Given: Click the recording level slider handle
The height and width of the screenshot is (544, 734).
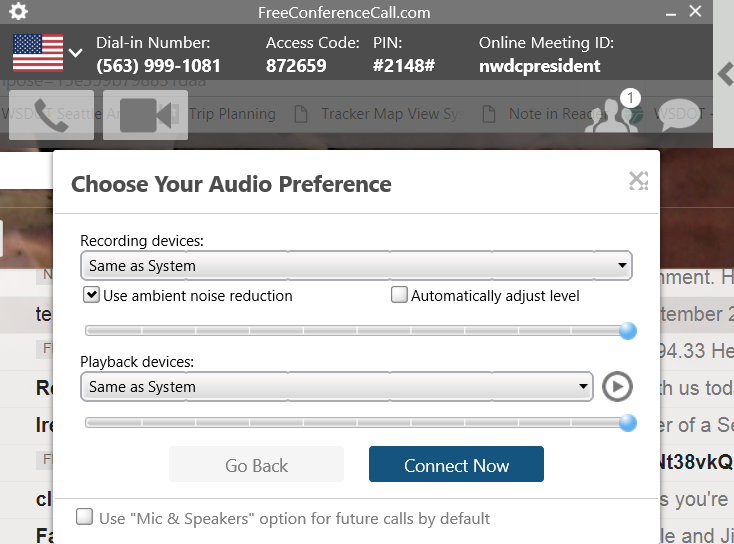Looking at the screenshot, I should (x=628, y=331).
